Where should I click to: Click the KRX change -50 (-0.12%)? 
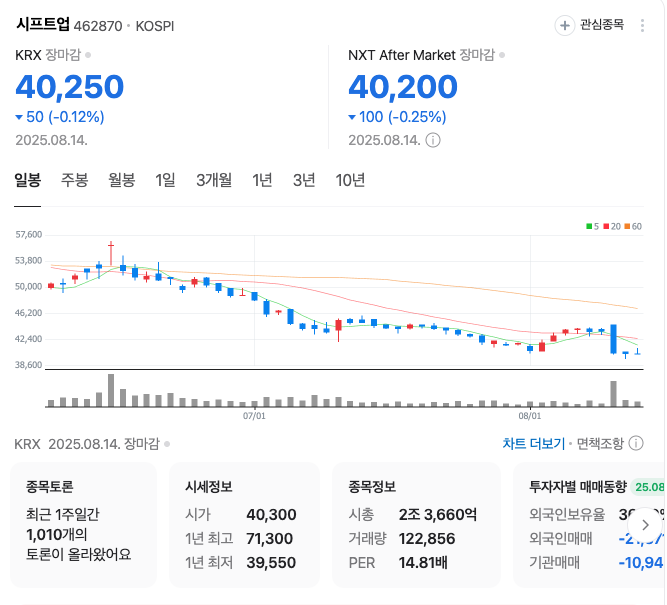[60, 117]
